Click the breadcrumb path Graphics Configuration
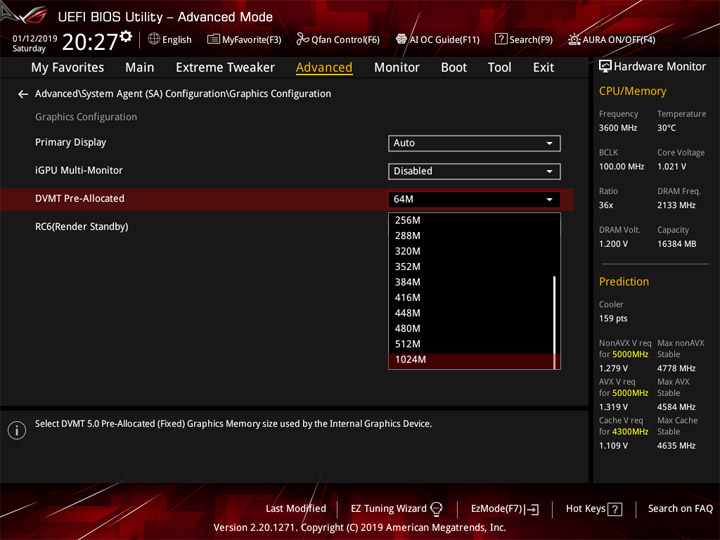This screenshot has height=540, width=720. 183,94
